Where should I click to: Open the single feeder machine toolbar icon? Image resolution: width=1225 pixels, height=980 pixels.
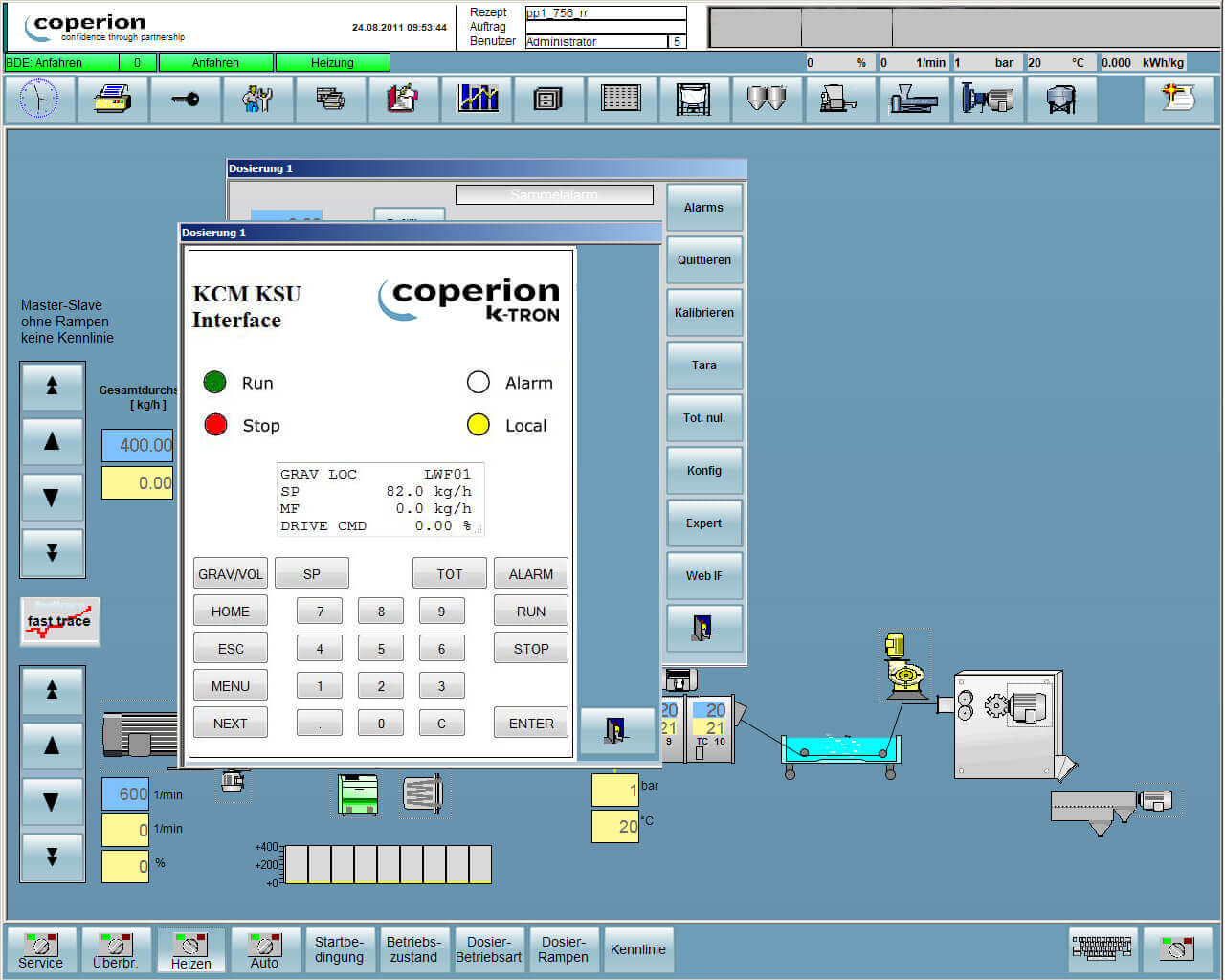pyautogui.click(x=839, y=99)
